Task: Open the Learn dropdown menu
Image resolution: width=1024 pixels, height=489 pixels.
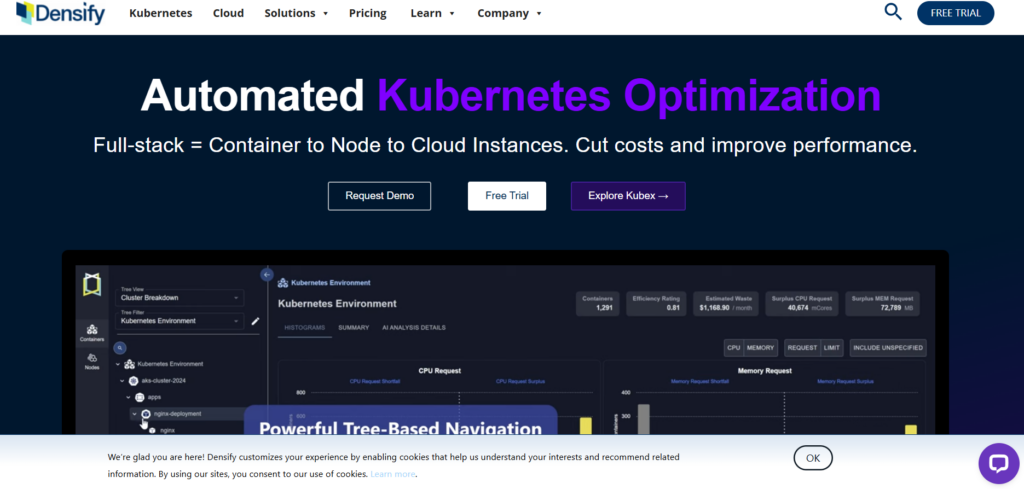Action: (x=432, y=13)
